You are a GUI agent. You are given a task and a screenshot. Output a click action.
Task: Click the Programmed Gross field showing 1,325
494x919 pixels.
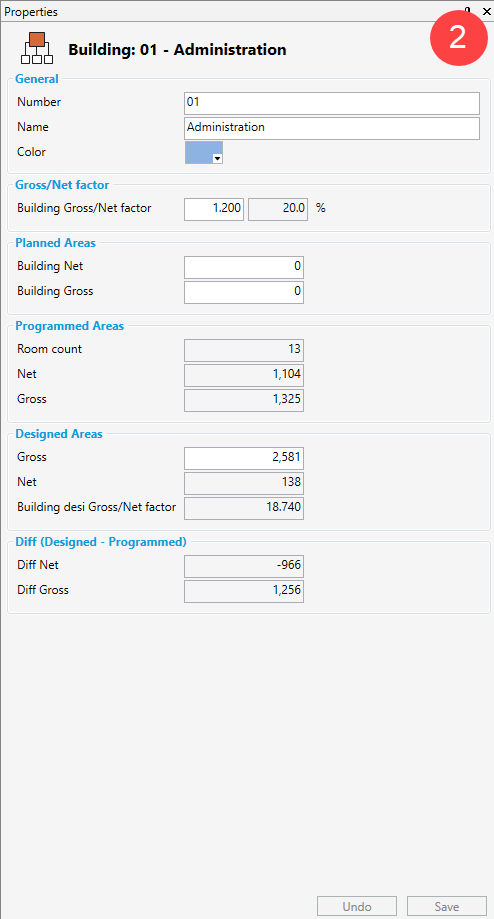244,401
